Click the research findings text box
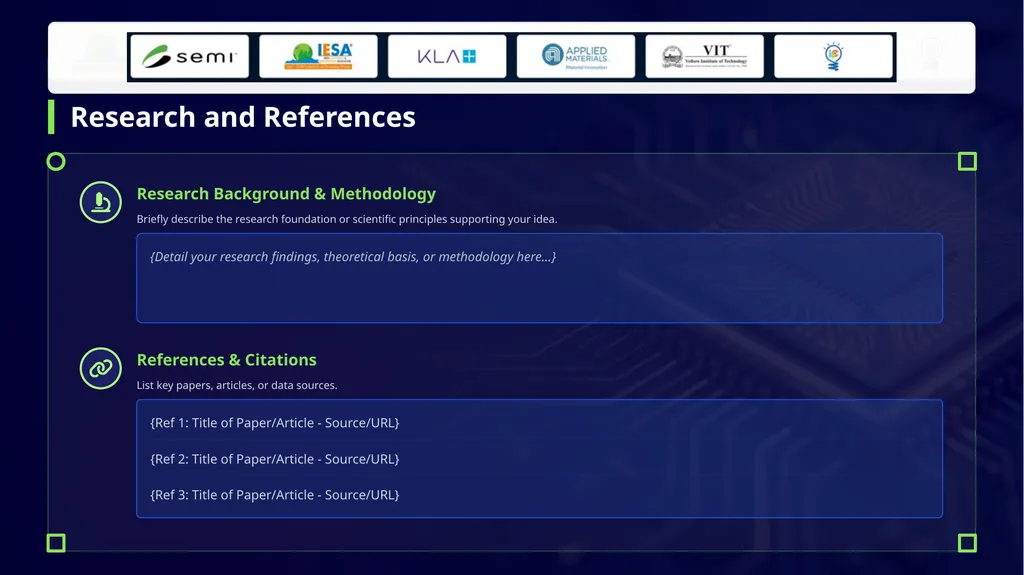 coord(539,278)
